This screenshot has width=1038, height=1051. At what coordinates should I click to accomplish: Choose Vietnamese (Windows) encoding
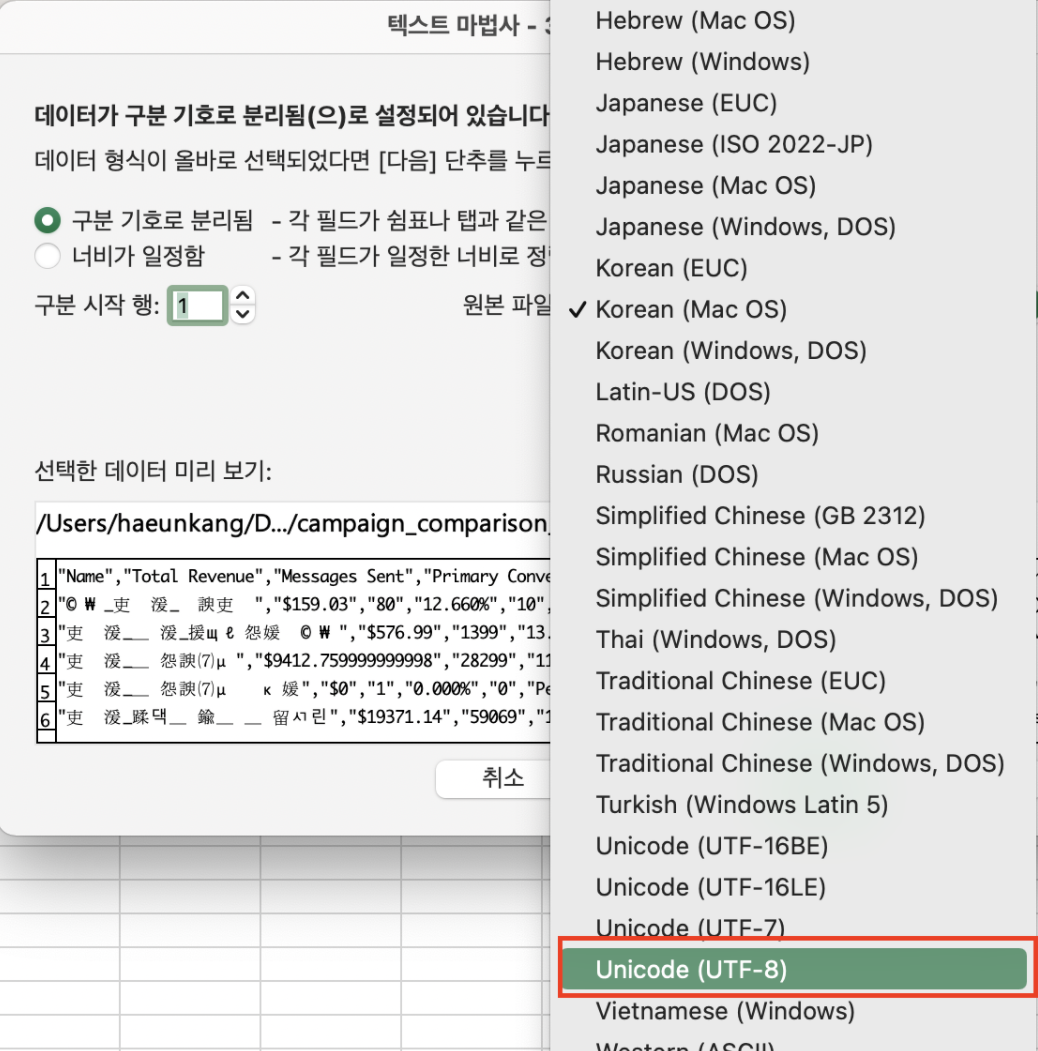[x=793, y=1011]
